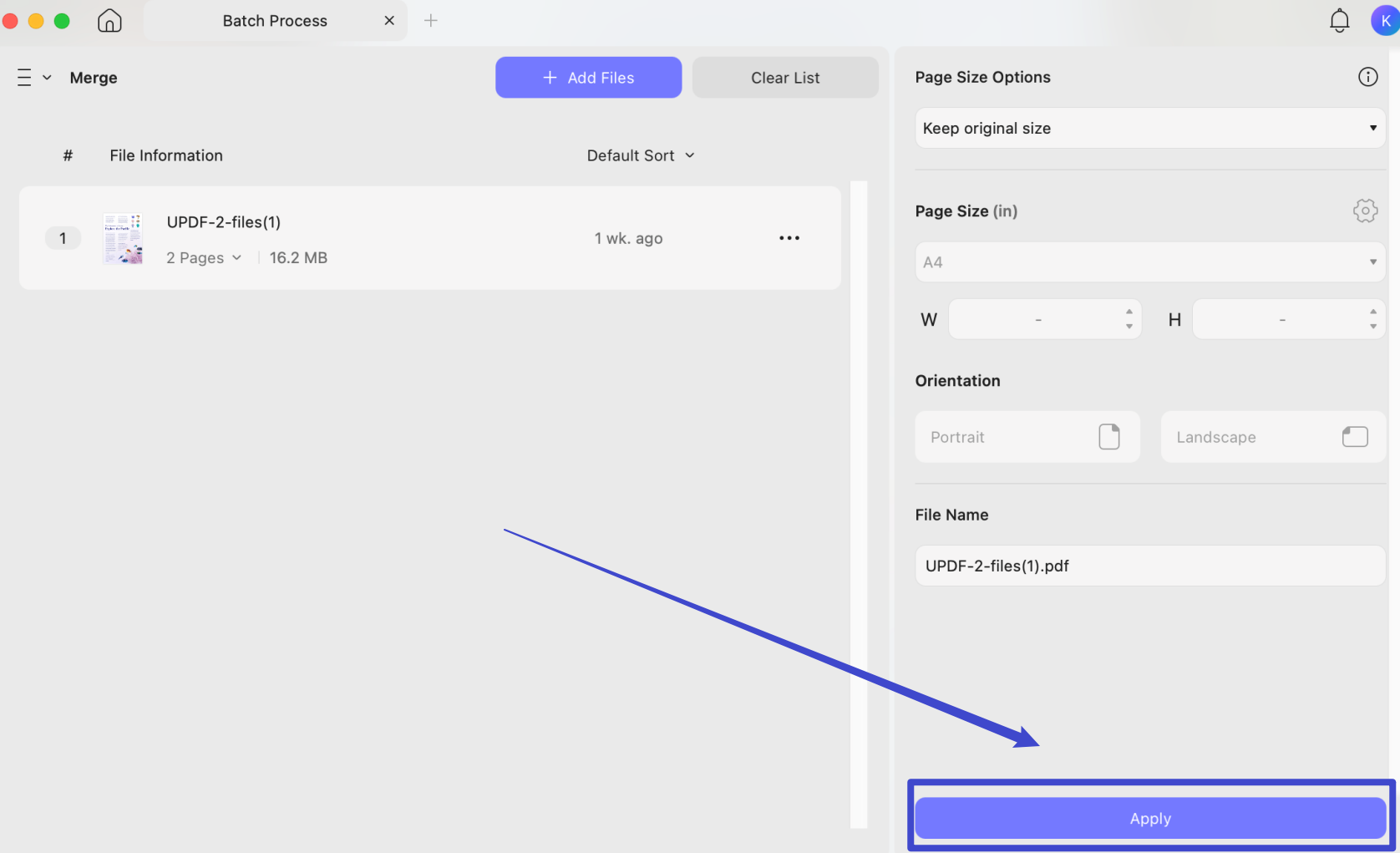Open page size settings gear
The image size is (1400, 853).
point(1365,211)
